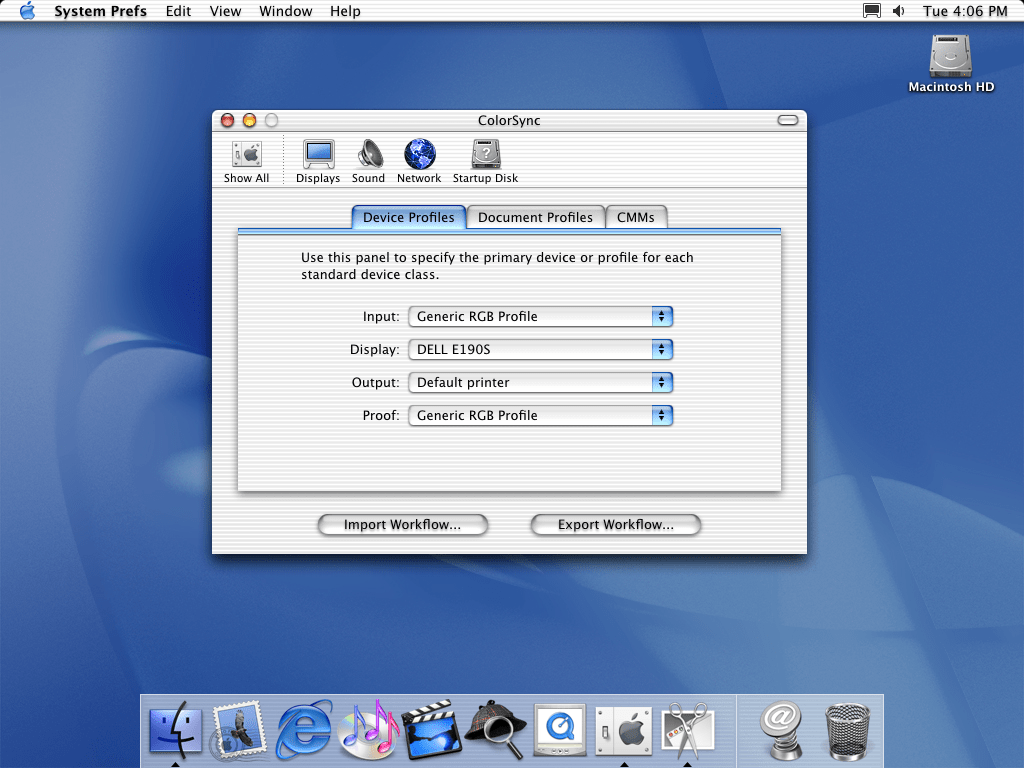This screenshot has width=1024, height=768.
Task: Launch iTunes from the Dock
Action: (368, 728)
